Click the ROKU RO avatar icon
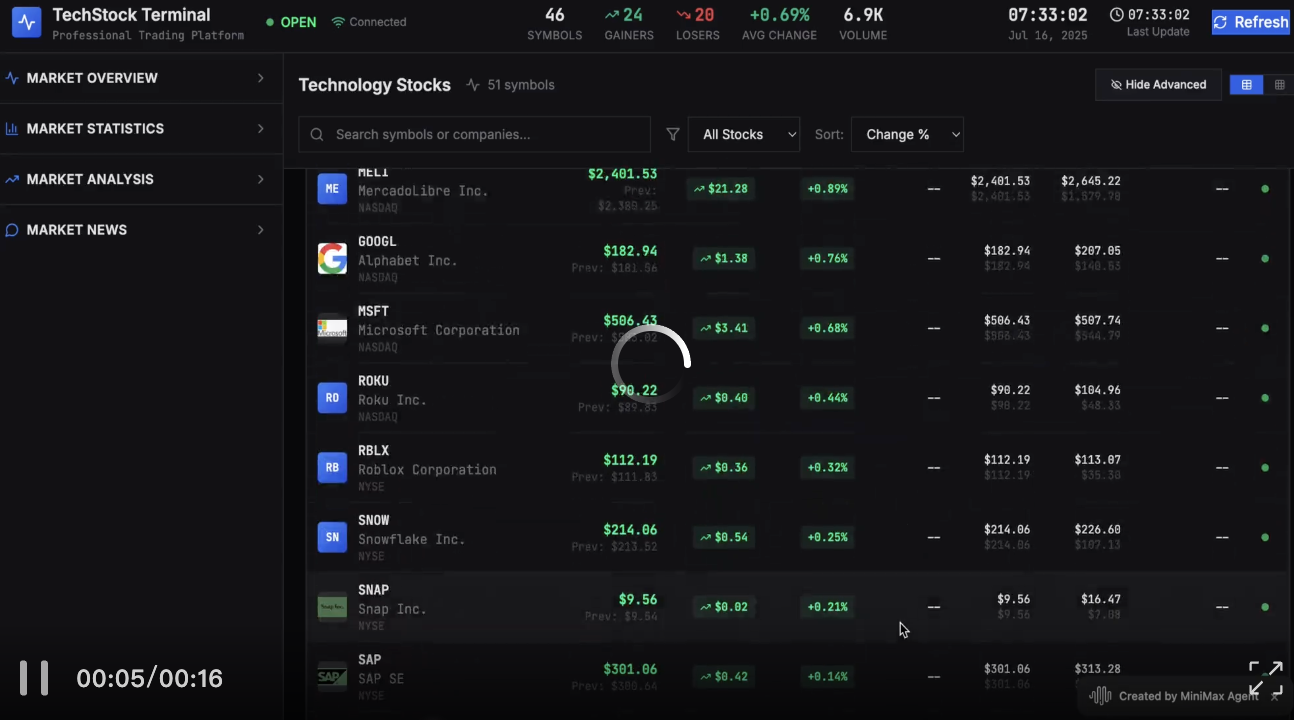The height and width of the screenshot is (720, 1294). 332,397
